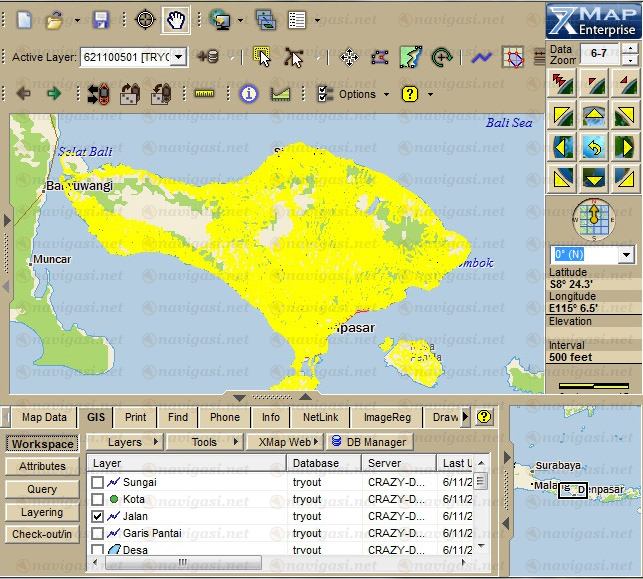Click the Attributes side button
Viewport: 643px width, 579px height.
click(x=42, y=466)
